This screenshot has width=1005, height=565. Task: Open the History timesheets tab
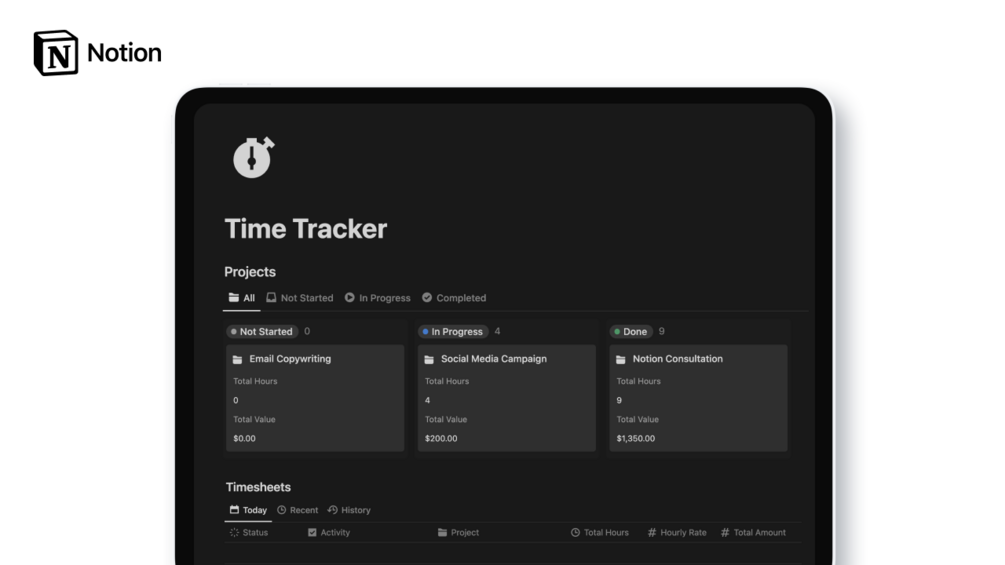coord(349,510)
